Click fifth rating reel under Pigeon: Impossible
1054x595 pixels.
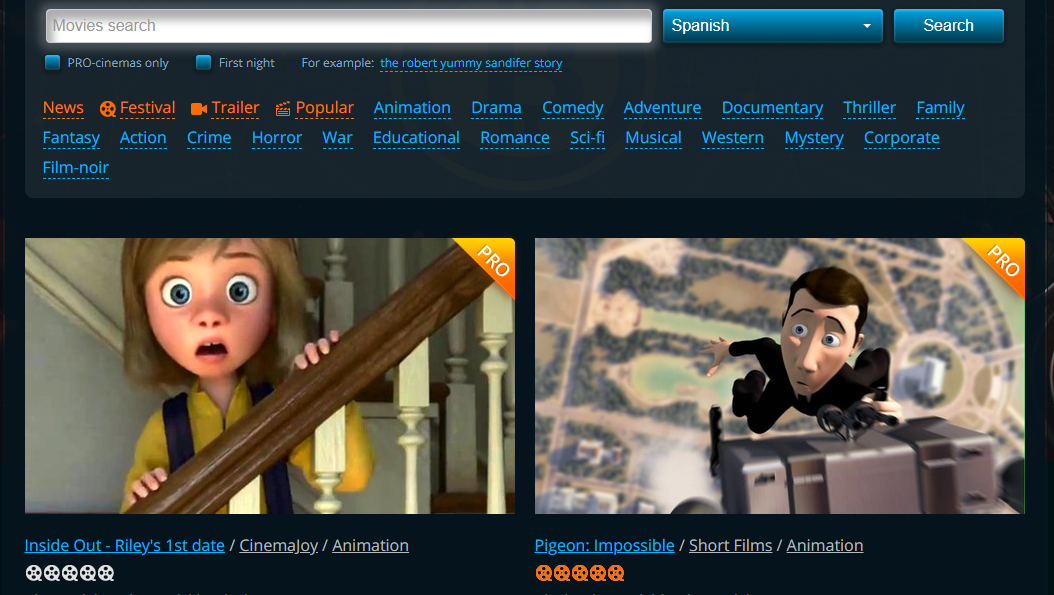click(616, 574)
